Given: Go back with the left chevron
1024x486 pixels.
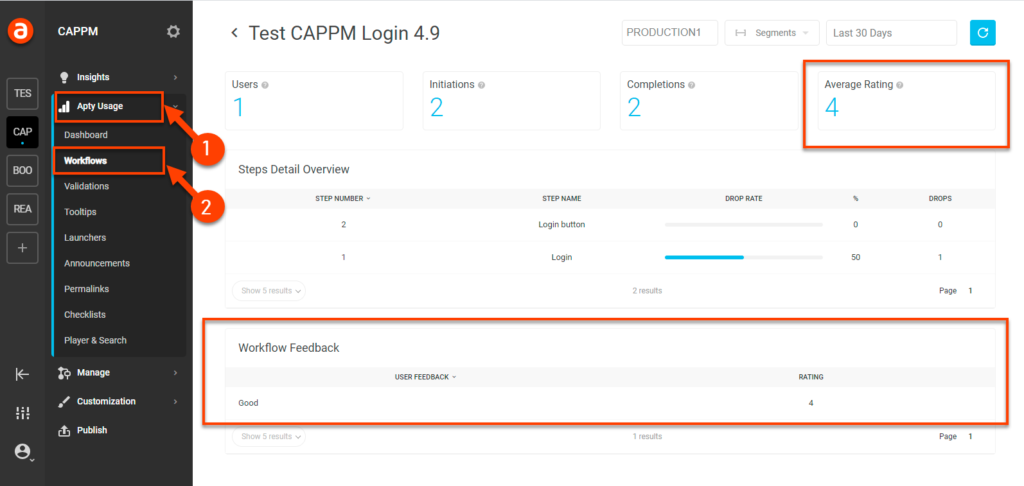Looking at the screenshot, I should (234, 33).
